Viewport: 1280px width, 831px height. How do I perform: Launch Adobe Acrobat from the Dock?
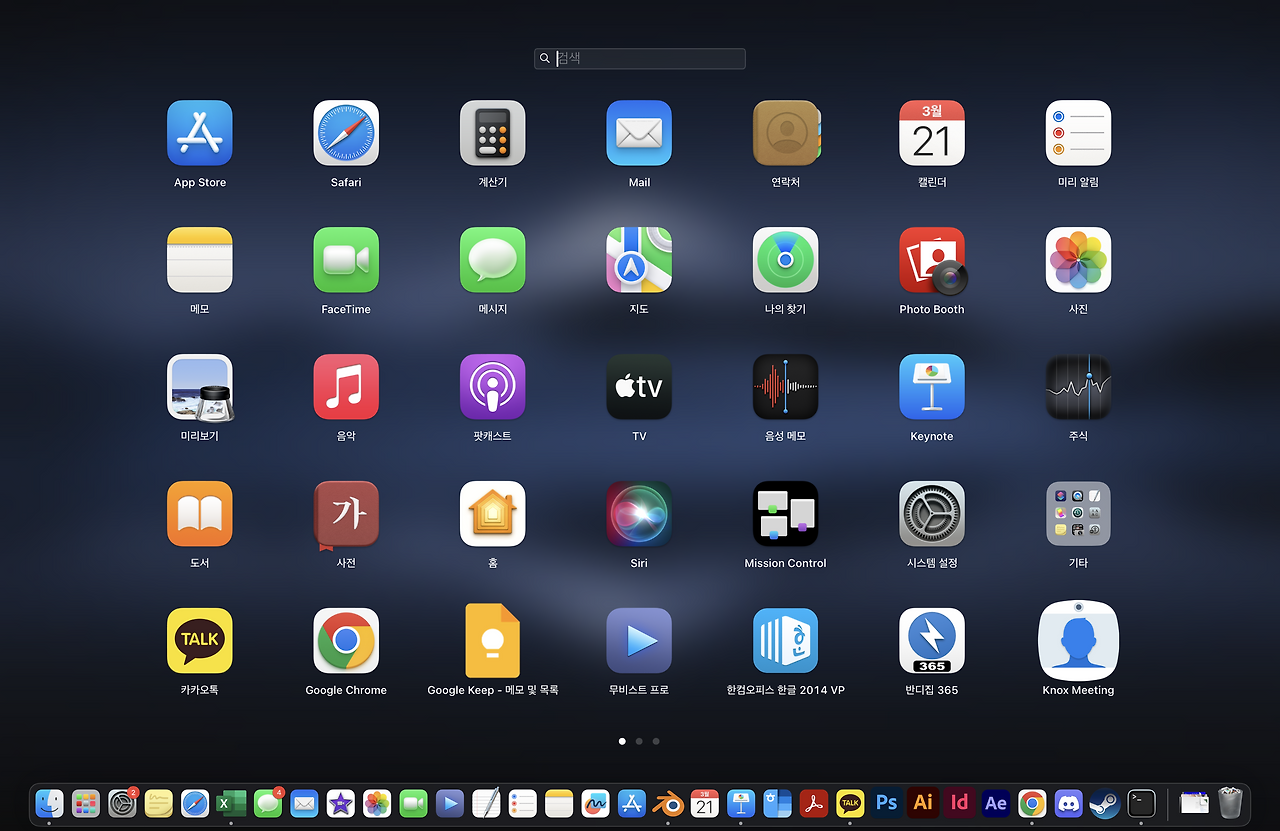814,803
